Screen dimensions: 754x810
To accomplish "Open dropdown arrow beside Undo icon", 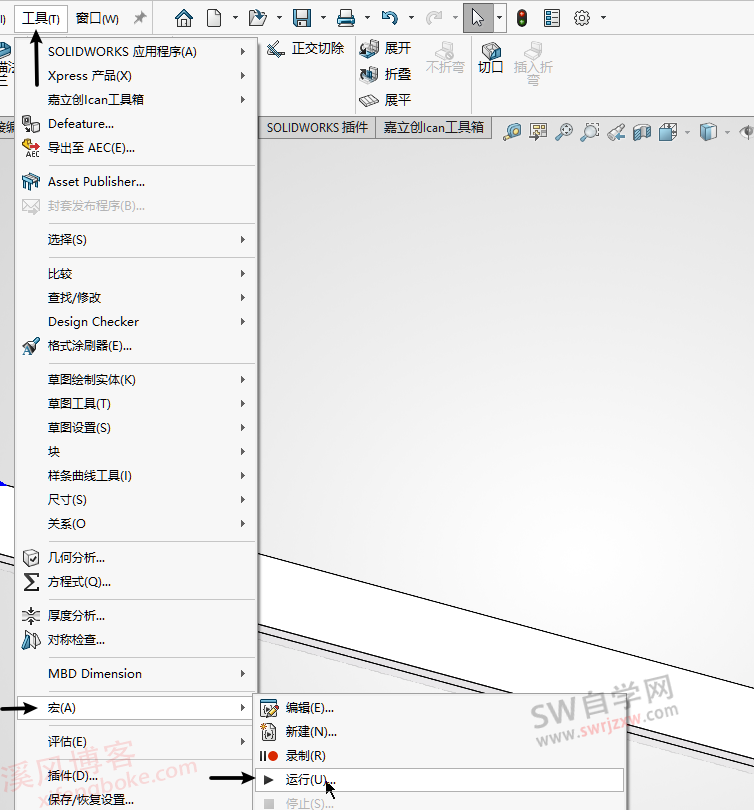I will click(x=411, y=18).
